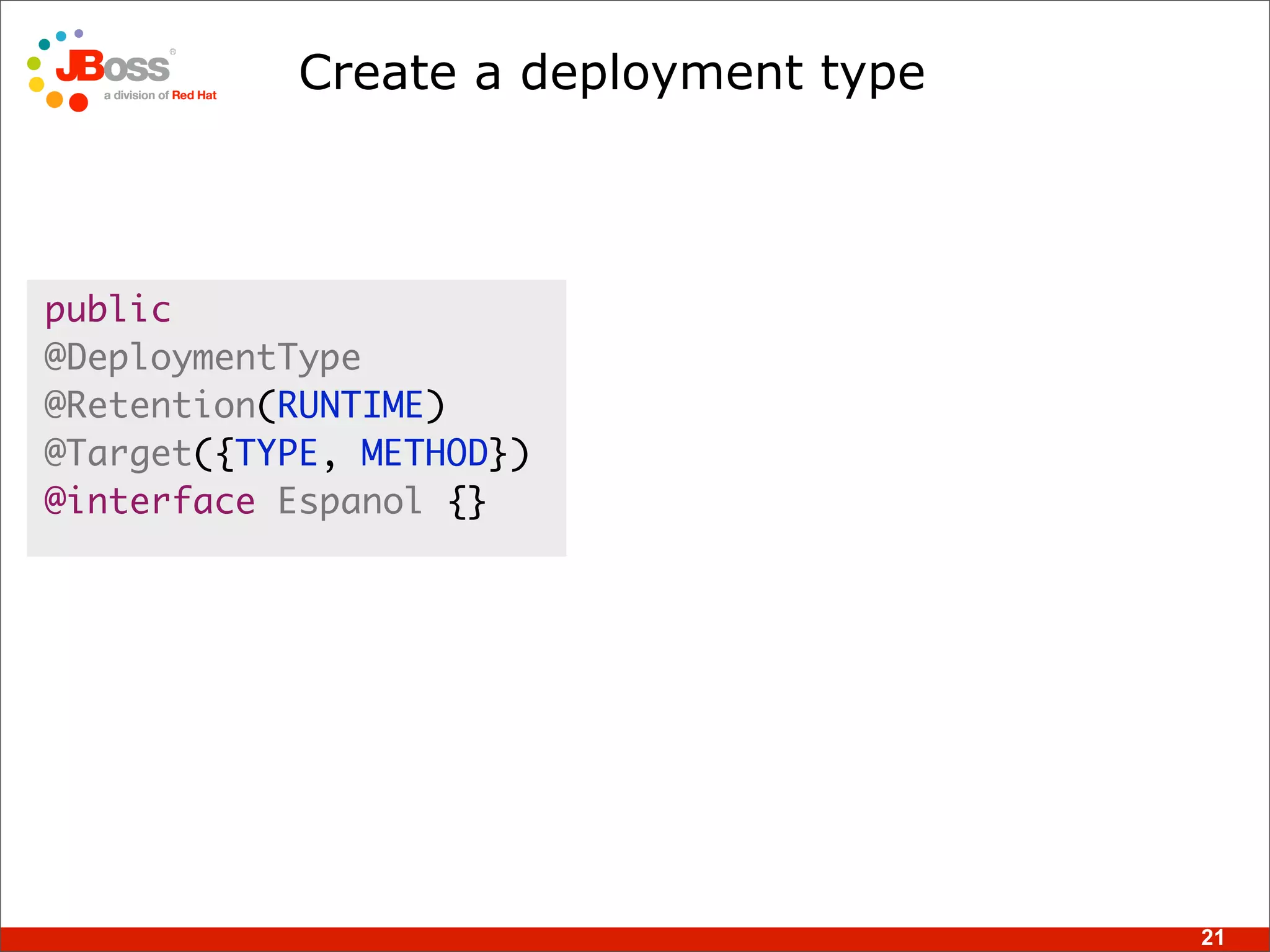Click the 'Red Hat' text
This screenshot has height=952, width=1270.
tap(194, 95)
